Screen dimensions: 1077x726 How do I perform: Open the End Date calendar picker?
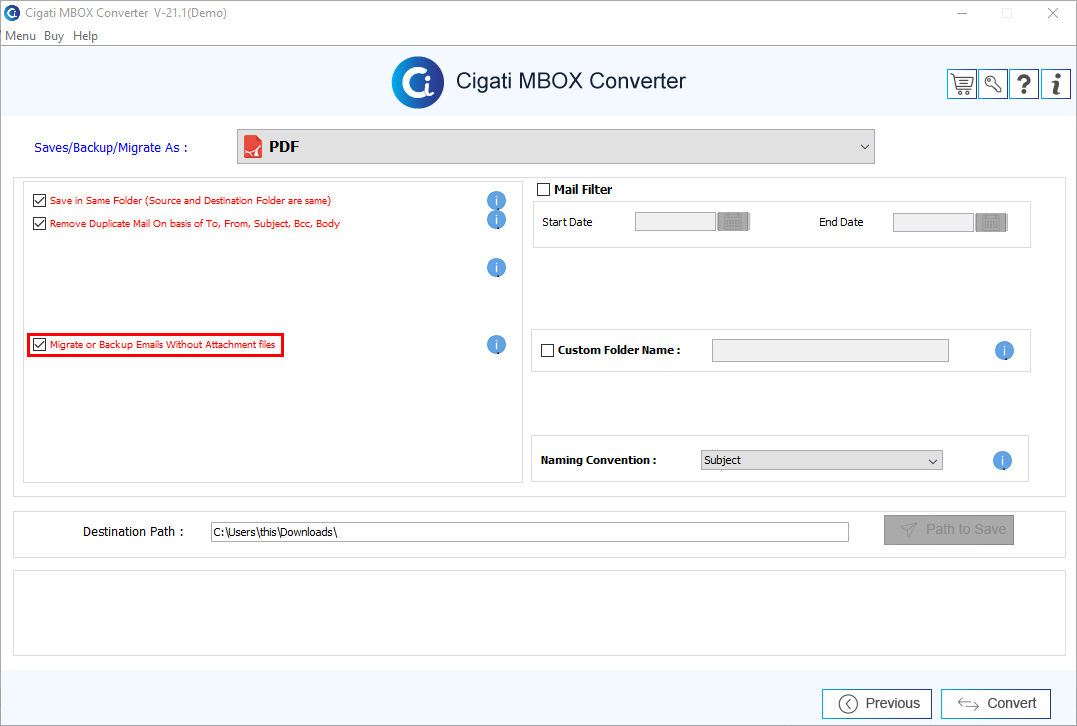[x=990, y=222]
